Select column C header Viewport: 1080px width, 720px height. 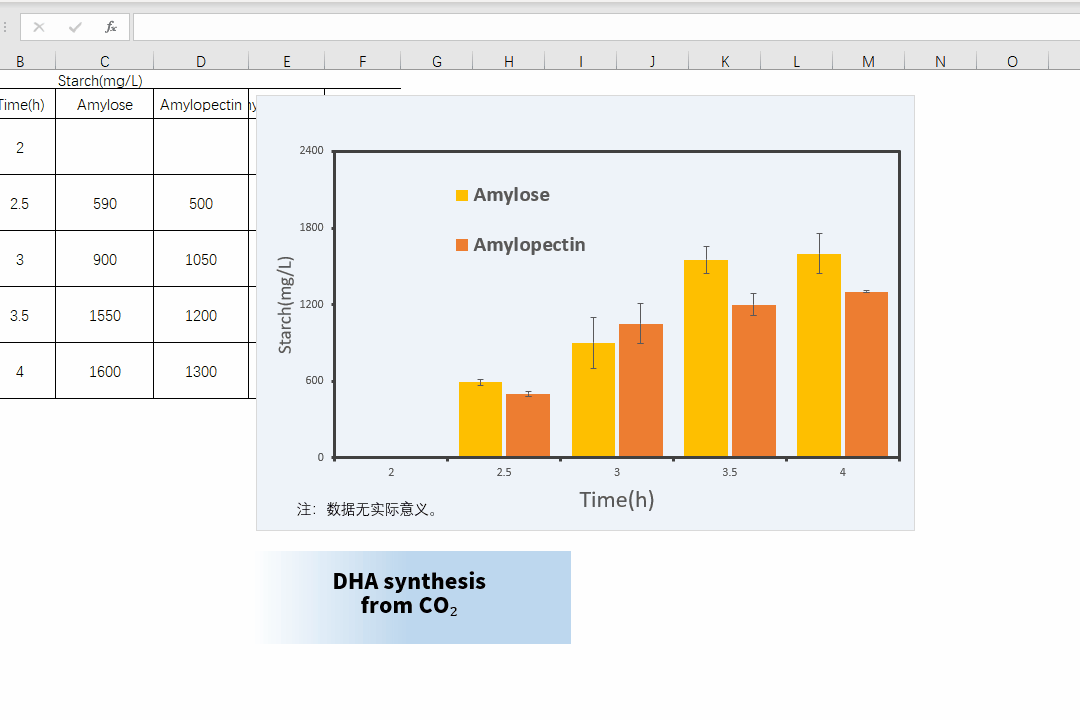(105, 61)
